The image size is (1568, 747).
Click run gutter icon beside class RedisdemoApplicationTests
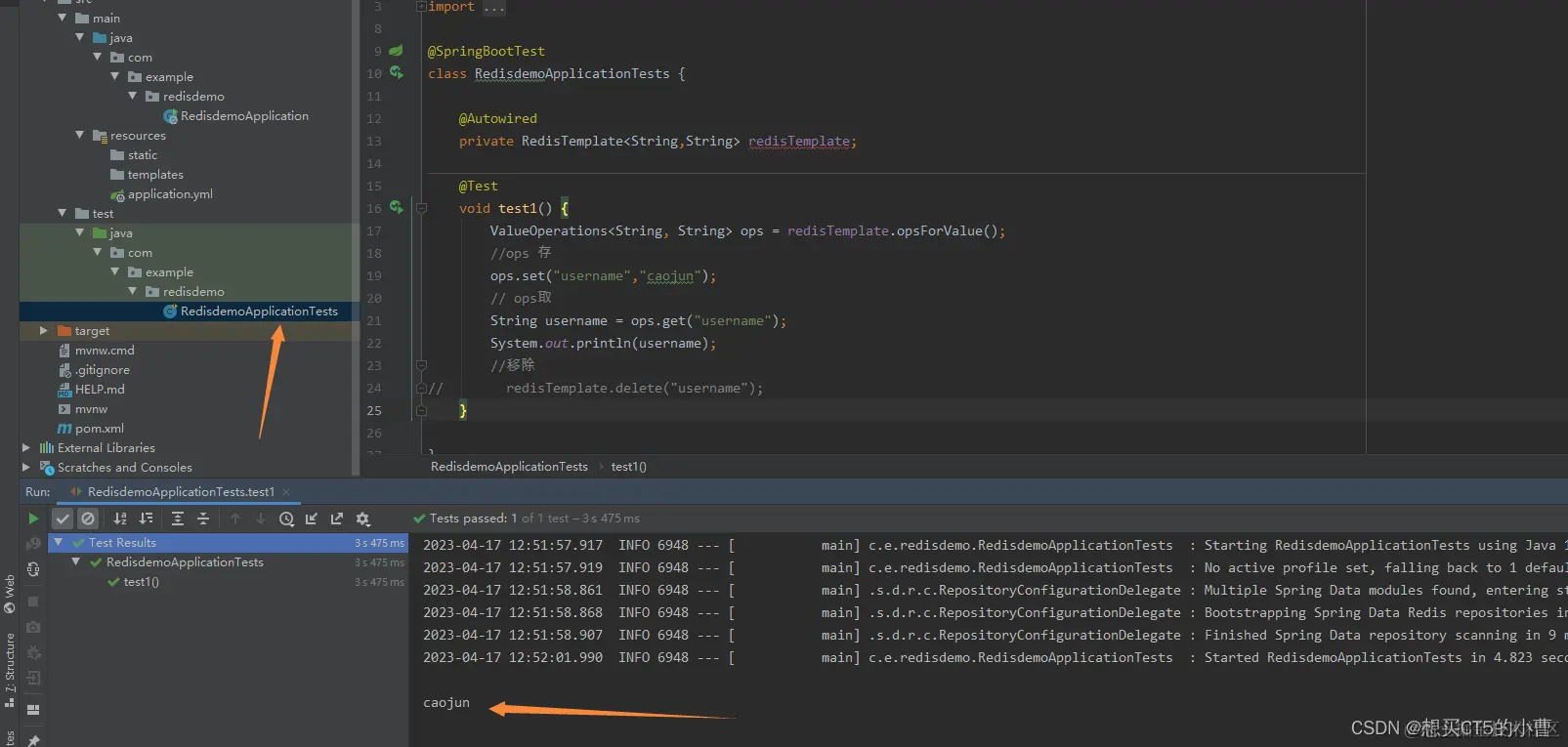(x=397, y=72)
